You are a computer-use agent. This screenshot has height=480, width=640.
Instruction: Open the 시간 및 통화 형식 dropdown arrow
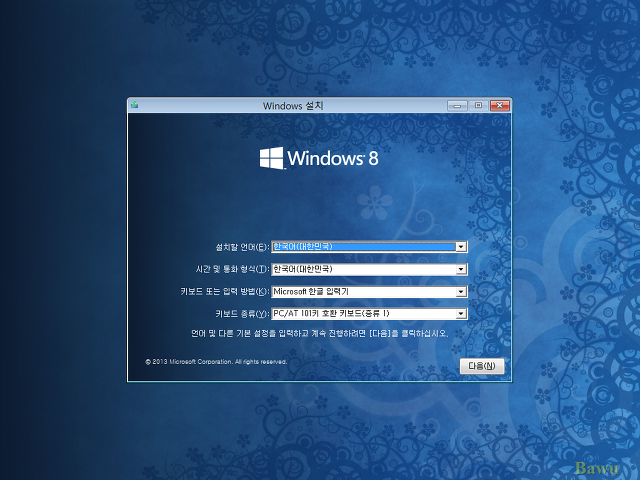pyautogui.click(x=461, y=269)
